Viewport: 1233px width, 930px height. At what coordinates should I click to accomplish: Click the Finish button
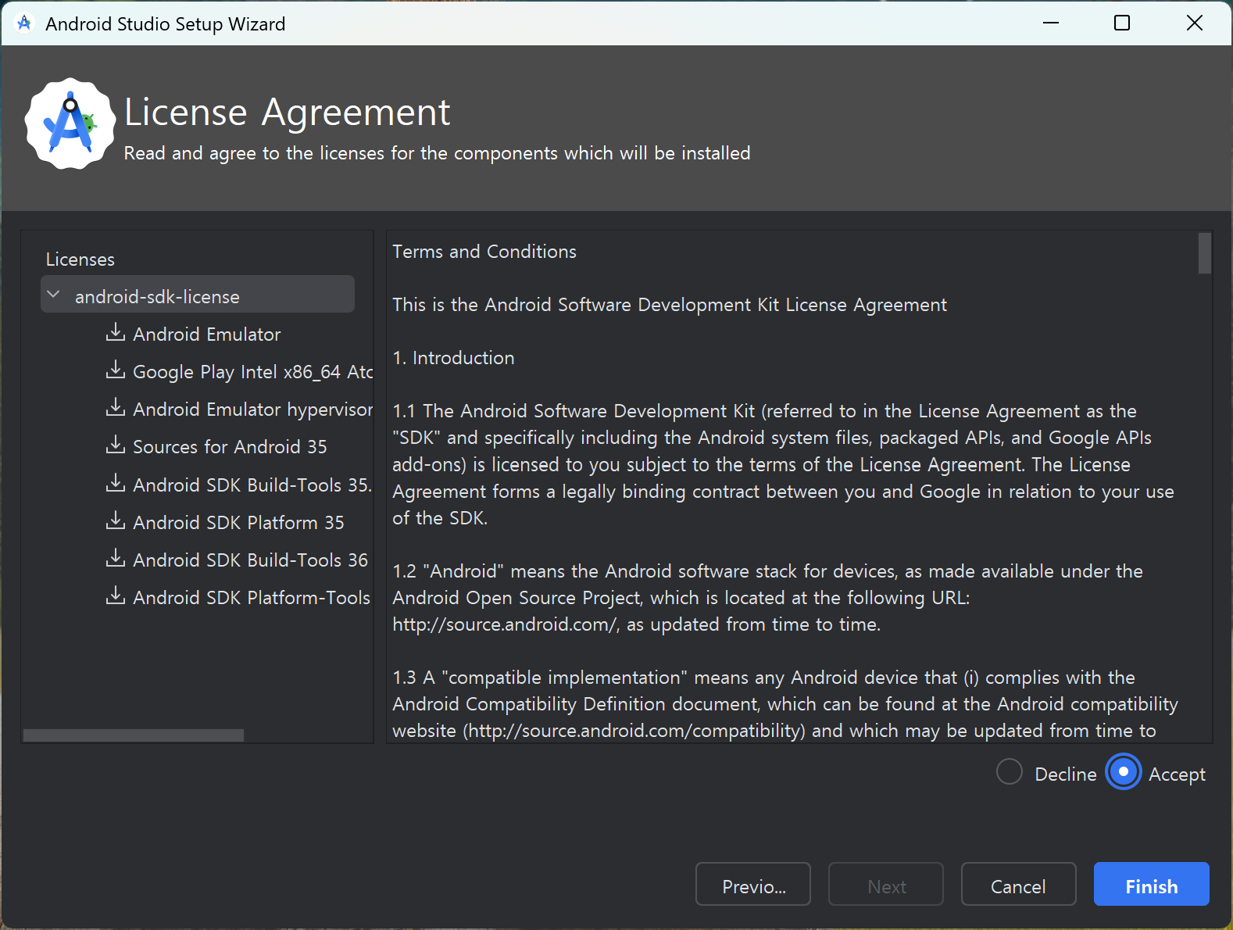click(x=1151, y=885)
